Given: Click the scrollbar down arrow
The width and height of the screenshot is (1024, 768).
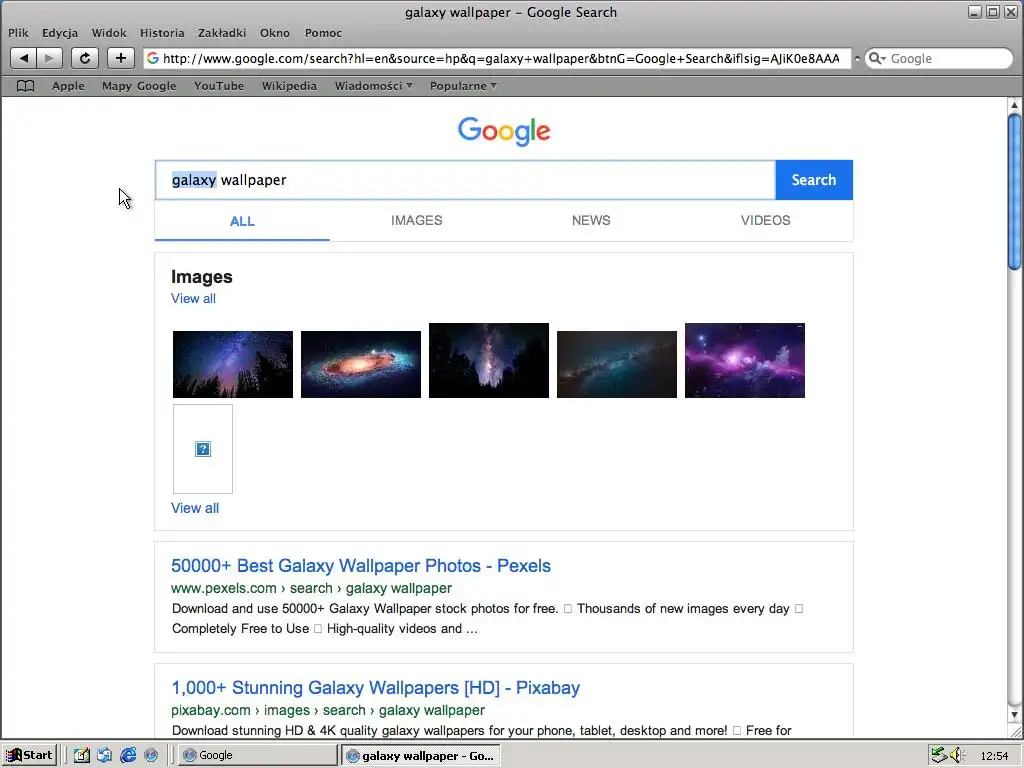Looking at the screenshot, I should (1014, 714).
